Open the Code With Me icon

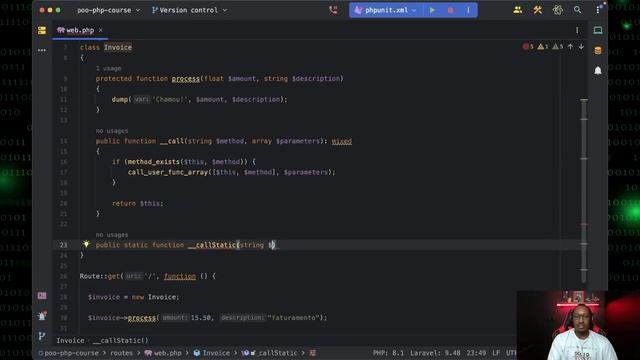pos(518,10)
